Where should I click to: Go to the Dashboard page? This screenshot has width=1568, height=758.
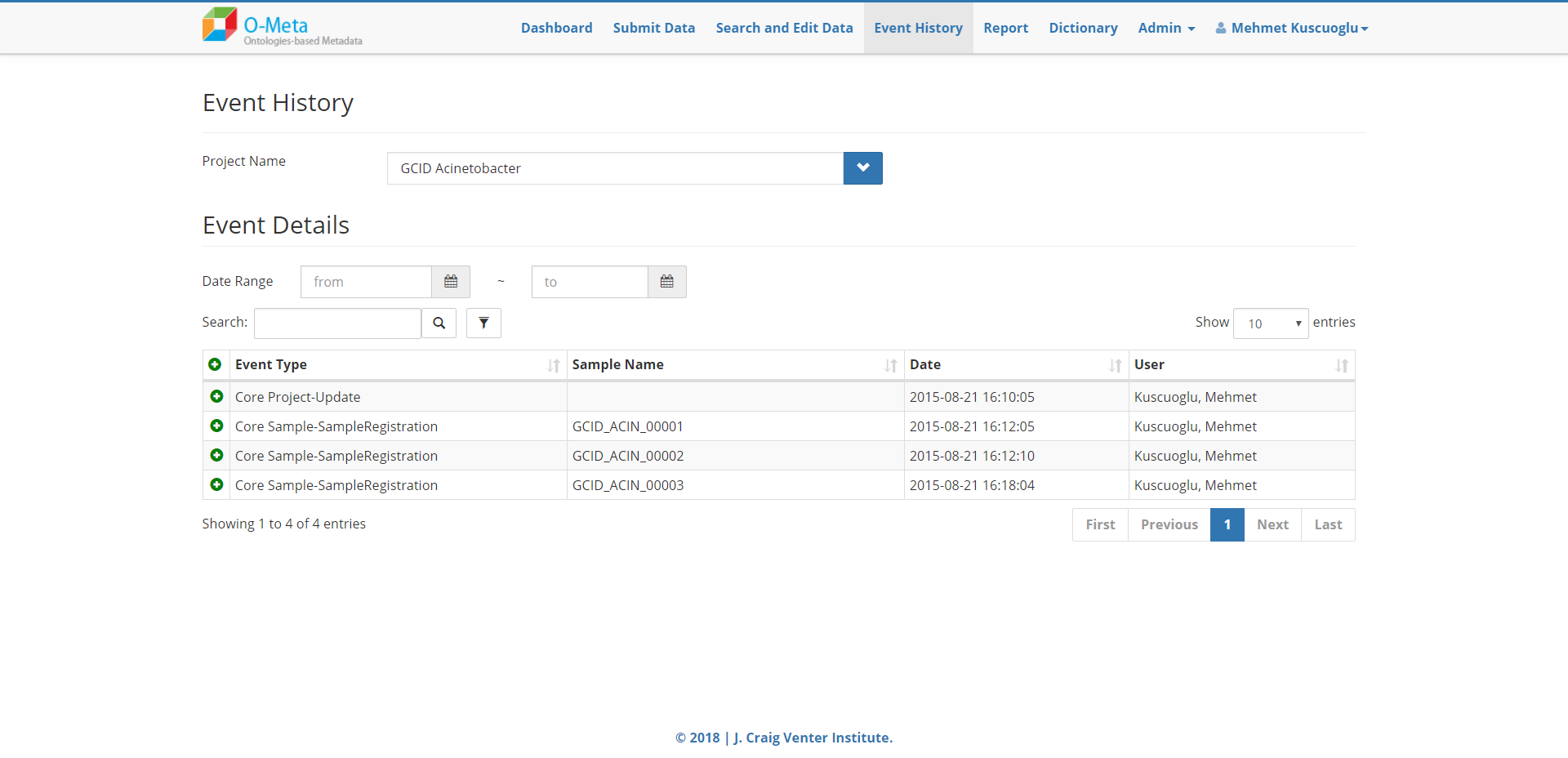[557, 28]
